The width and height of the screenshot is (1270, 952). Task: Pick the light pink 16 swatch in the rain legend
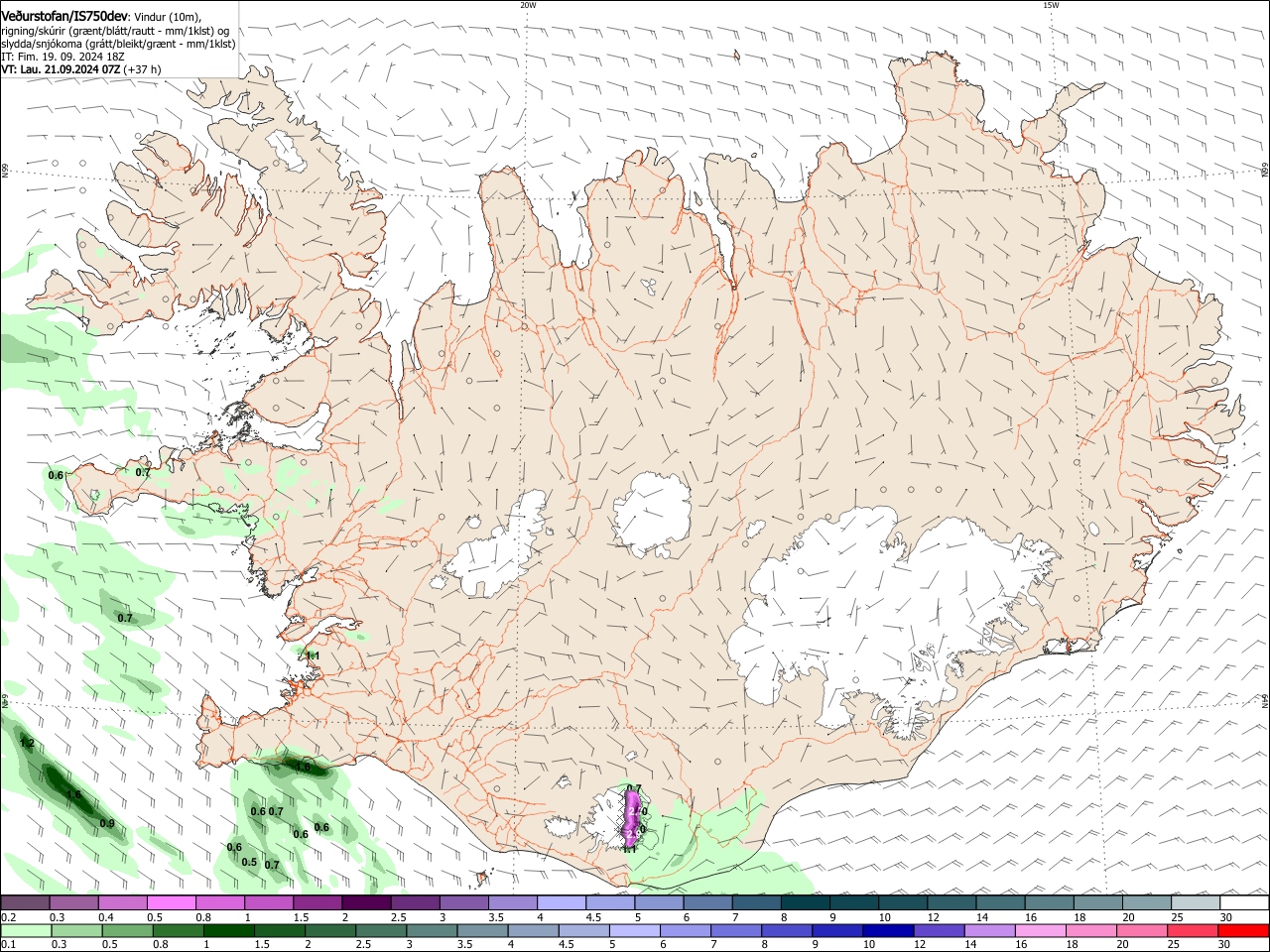point(1041,930)
